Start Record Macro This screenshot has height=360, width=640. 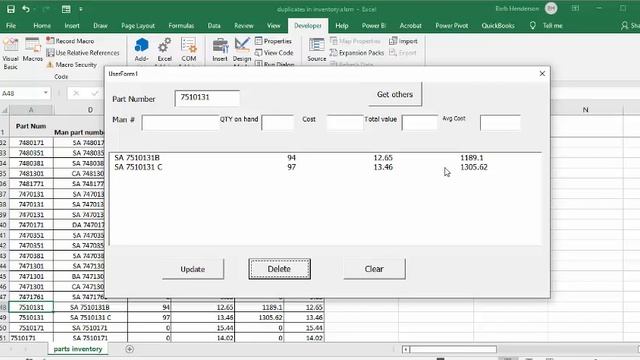(70, 41)
